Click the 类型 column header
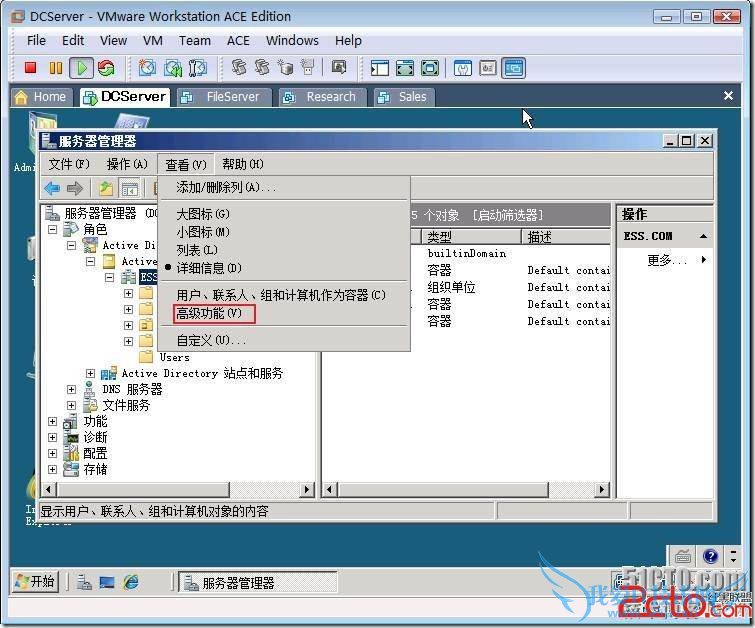This screenshot has width=755, height=628. click(x=471, y=236)
